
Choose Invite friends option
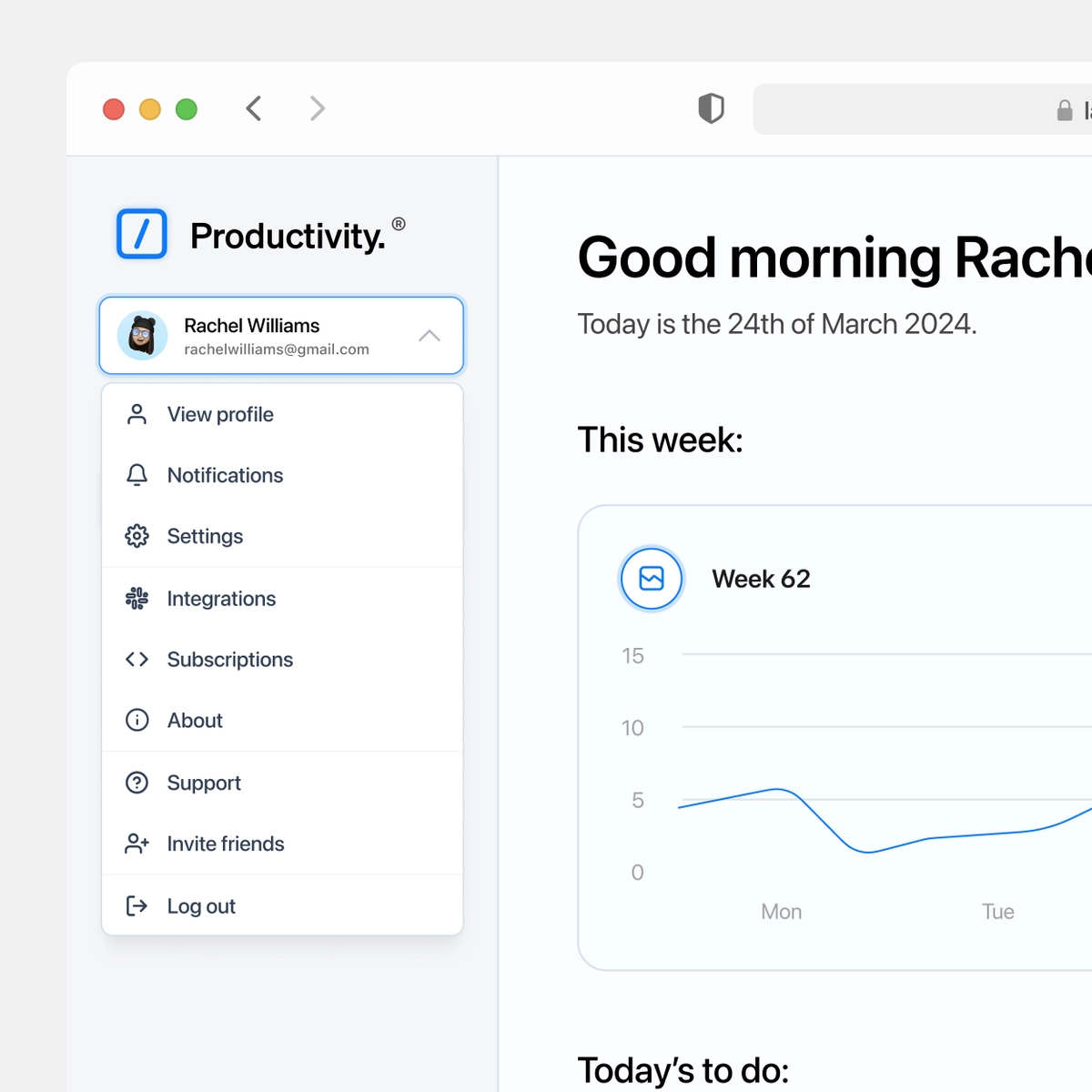282,844
